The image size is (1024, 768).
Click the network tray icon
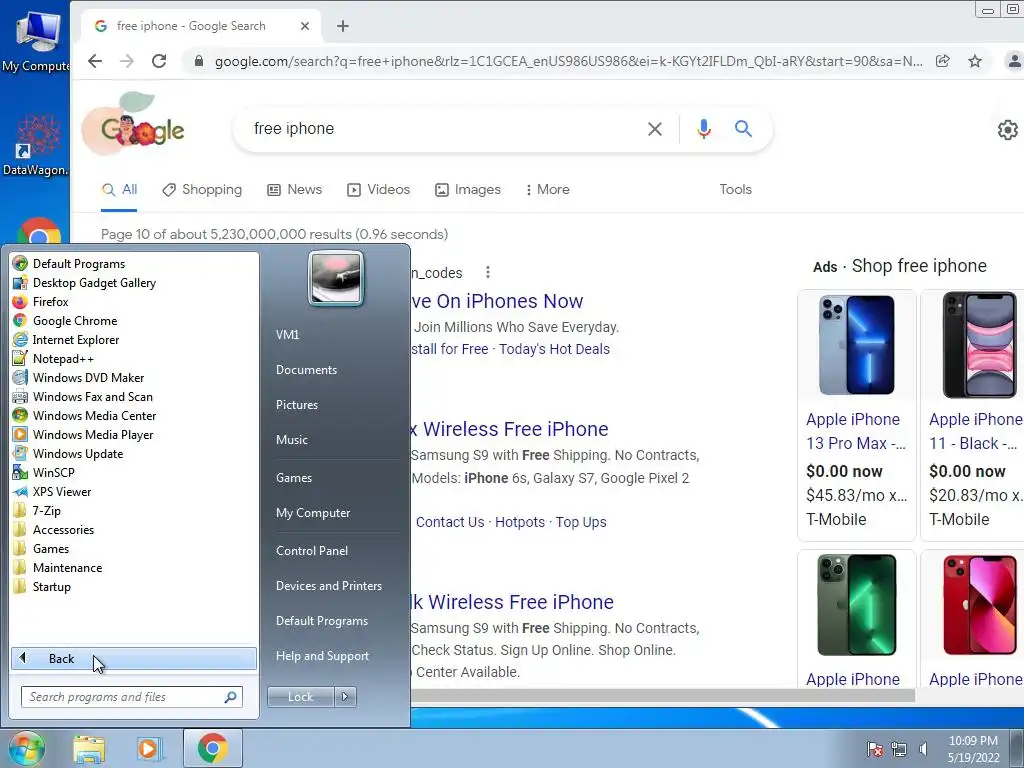coord(899,749)
